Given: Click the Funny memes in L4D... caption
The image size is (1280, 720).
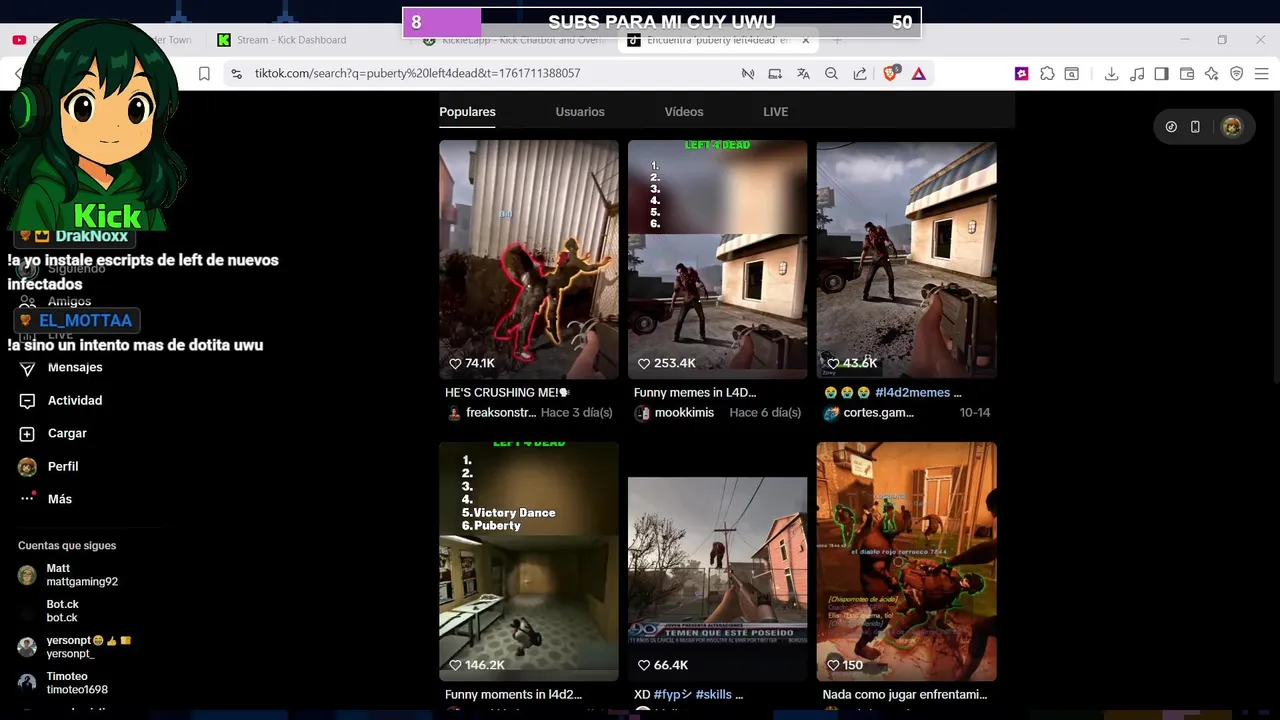Looking at the screenshot, I should tap(695, 393).
